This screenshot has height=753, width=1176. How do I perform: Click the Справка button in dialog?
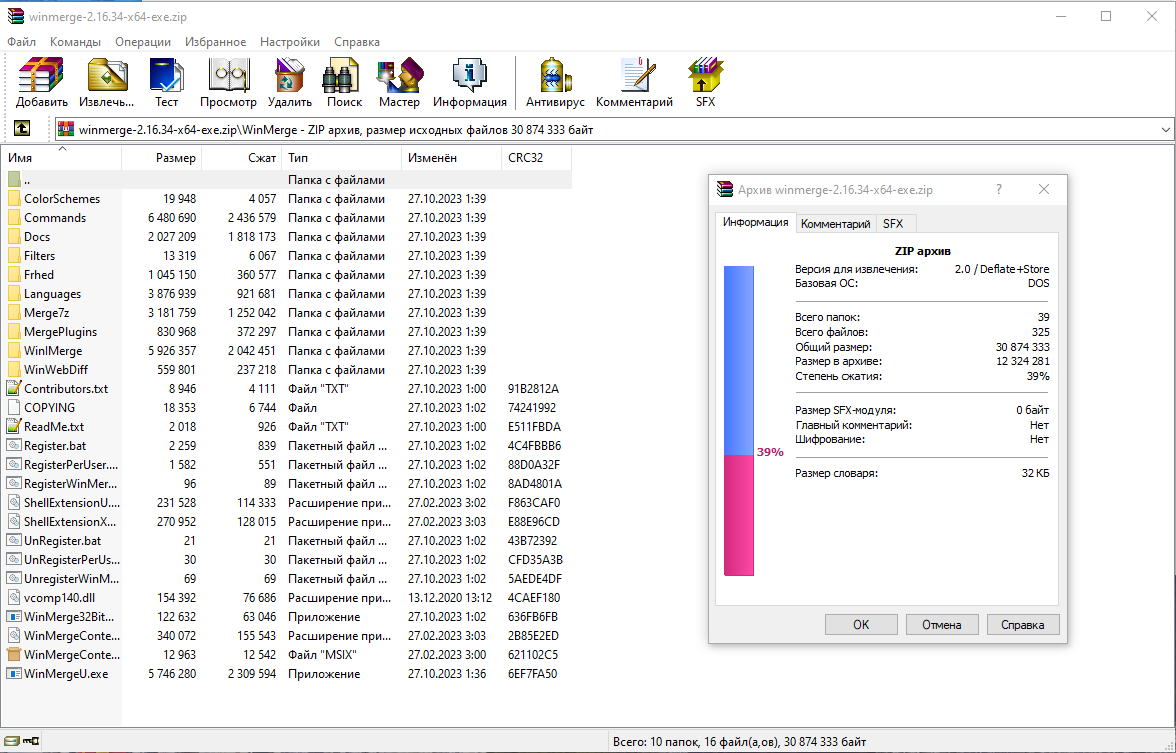pos(1022,625)
